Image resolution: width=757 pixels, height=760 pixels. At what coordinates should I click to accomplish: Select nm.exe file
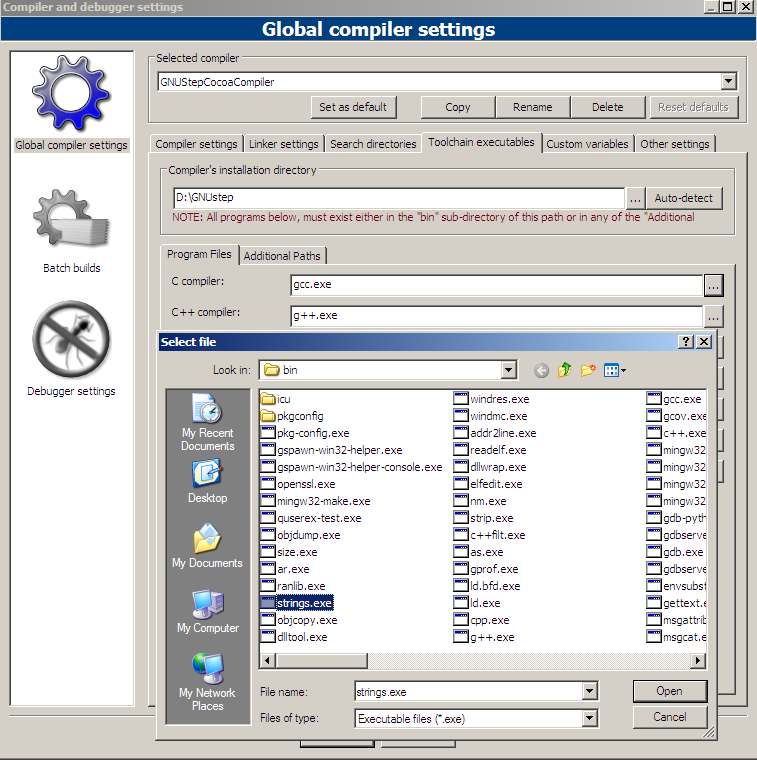(x=480, y=501)
